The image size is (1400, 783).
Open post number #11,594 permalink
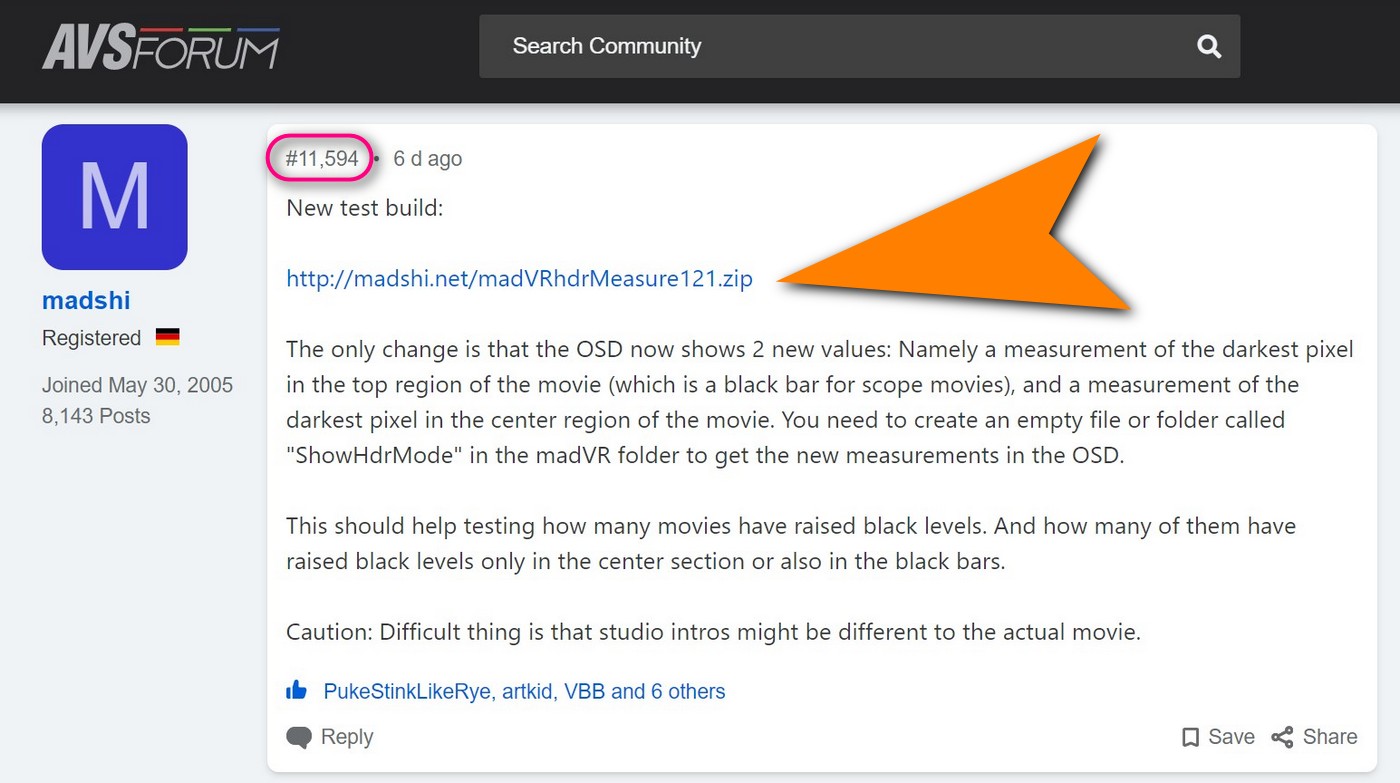321,159
